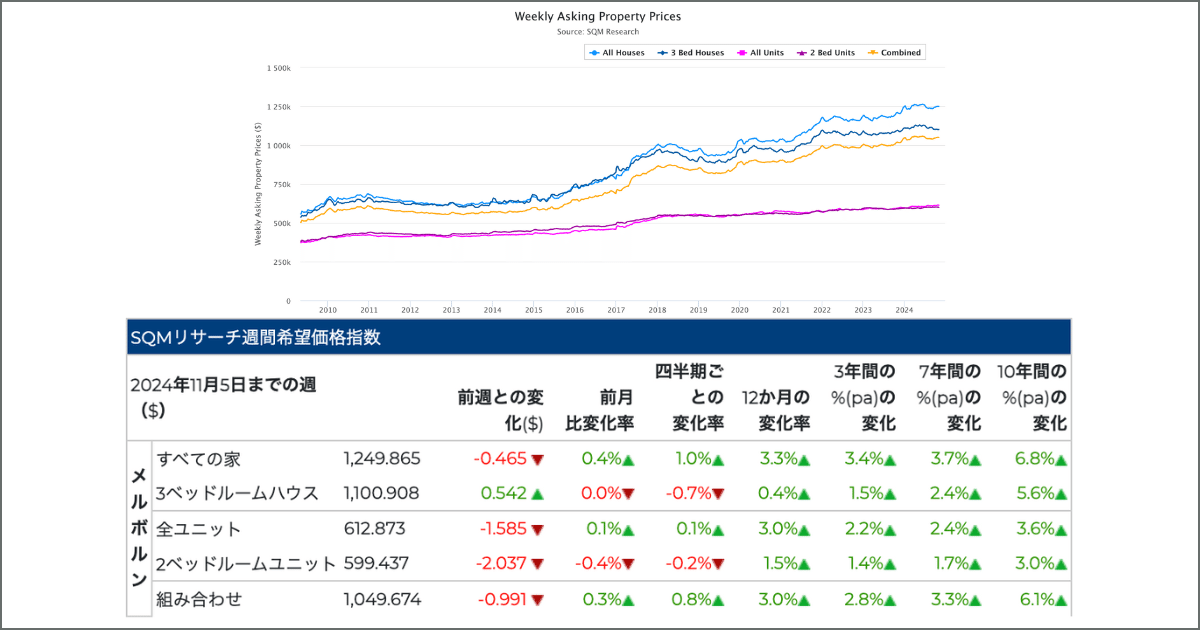1200x630 pixels.
Task: Click the y-axis label 1 250k
Action: click(278, 107)
